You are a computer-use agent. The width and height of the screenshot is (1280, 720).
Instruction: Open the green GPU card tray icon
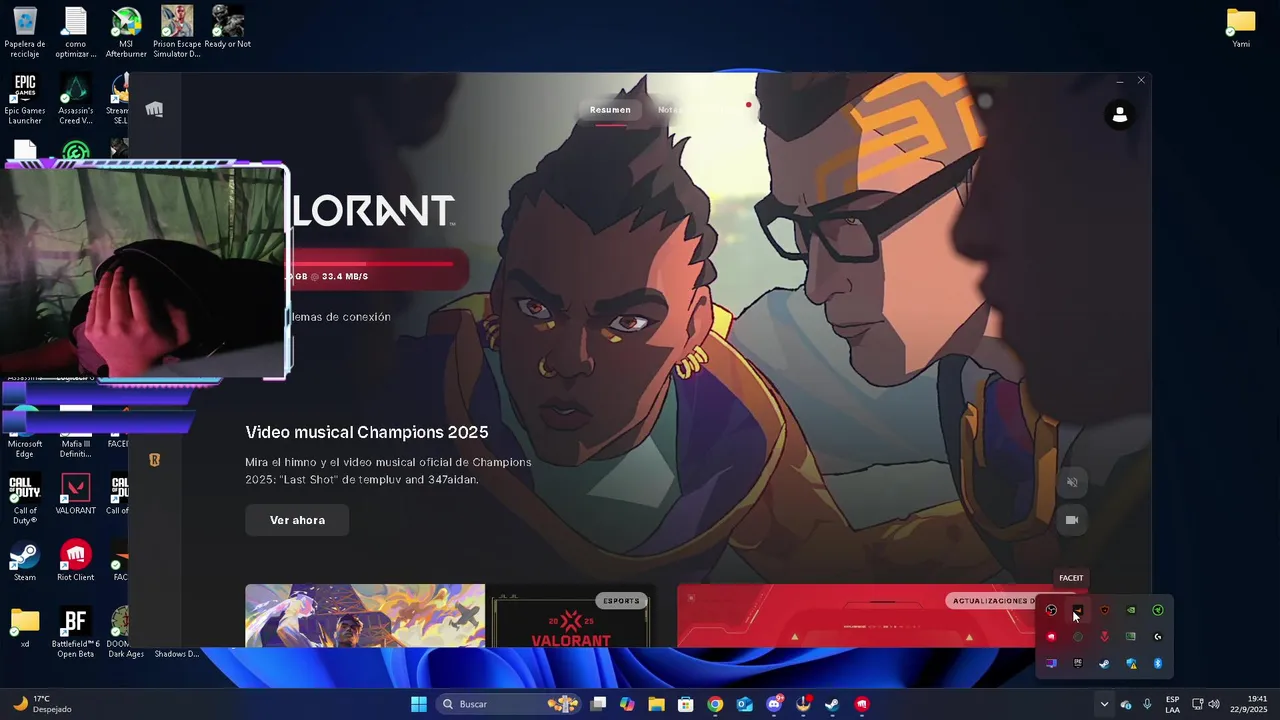click(1131, 637)
